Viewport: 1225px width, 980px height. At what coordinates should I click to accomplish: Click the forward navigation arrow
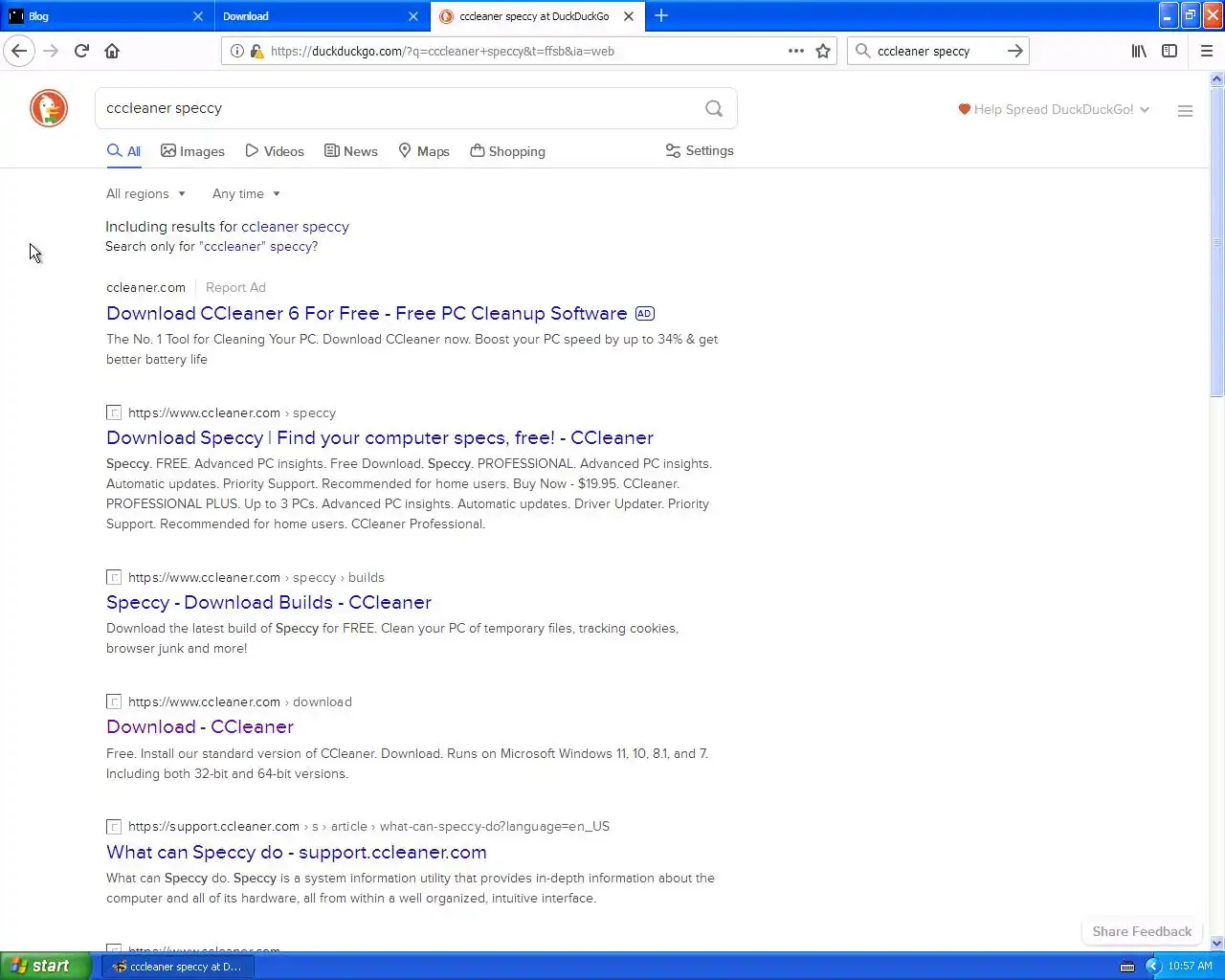(x=51, y=51)
